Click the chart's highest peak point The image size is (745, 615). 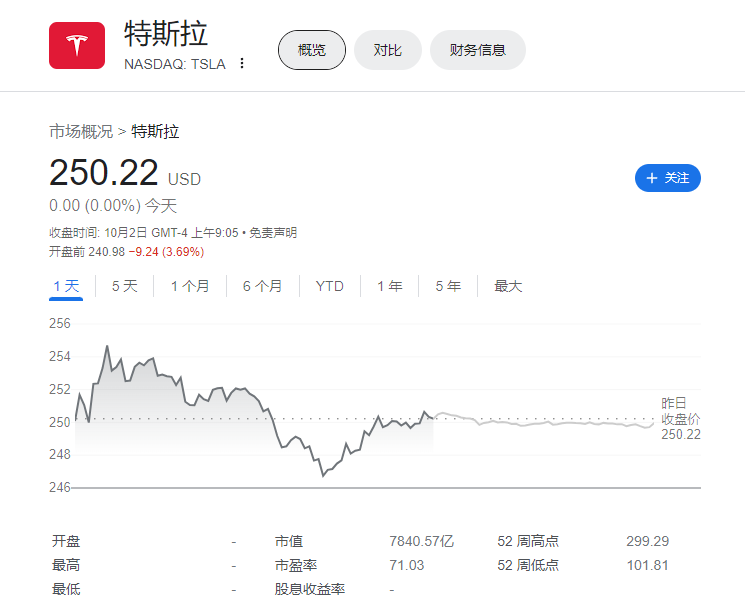coord(107,346)
